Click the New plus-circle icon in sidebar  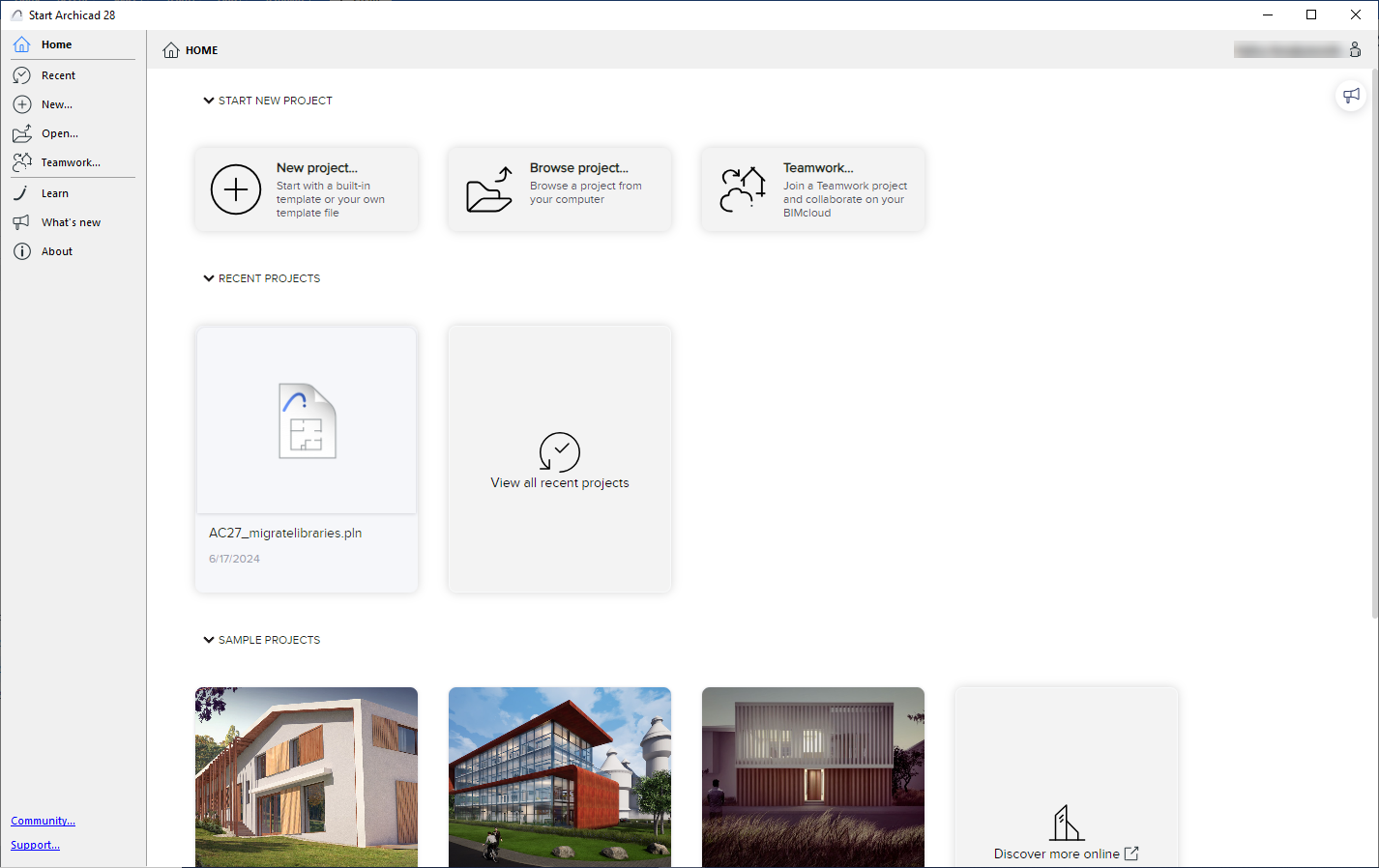point(21,104)
